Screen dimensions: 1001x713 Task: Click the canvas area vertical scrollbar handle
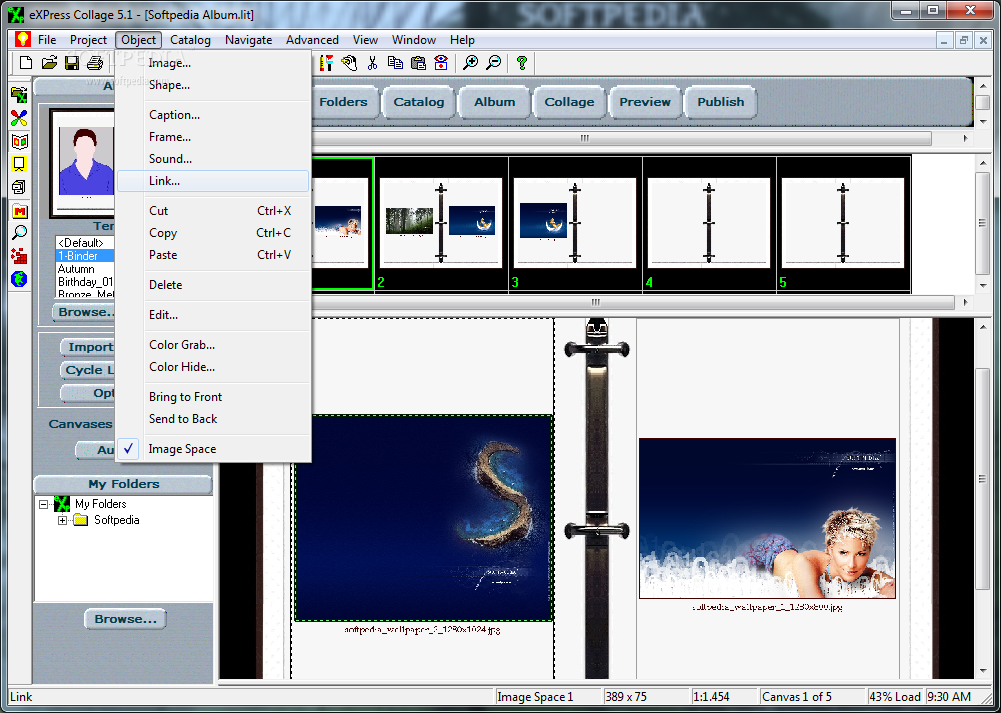click(983, 479)
